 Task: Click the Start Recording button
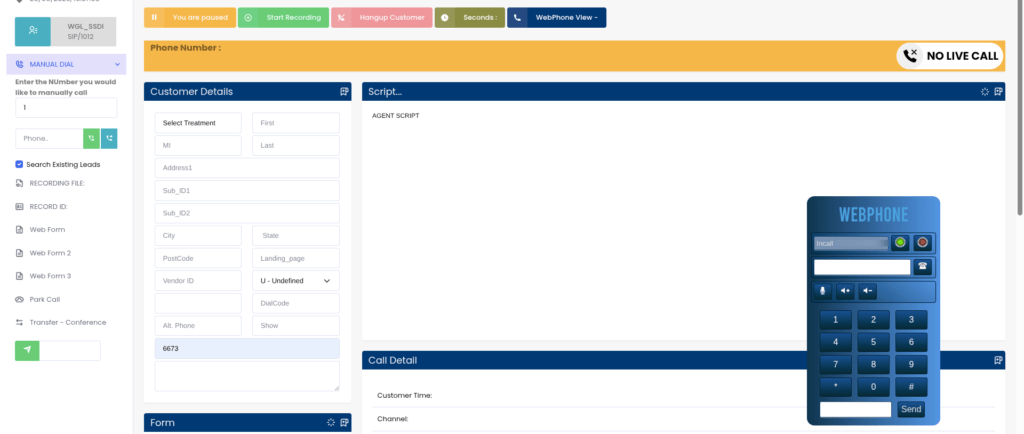tap(283, 18)
